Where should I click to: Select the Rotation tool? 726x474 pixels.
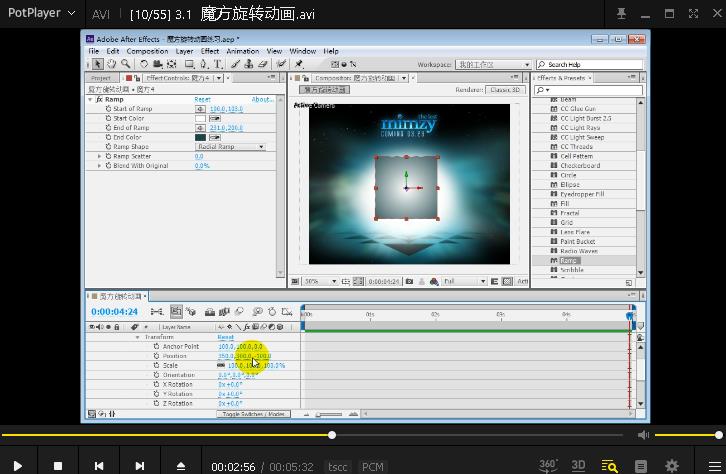[x=144, y=64]
